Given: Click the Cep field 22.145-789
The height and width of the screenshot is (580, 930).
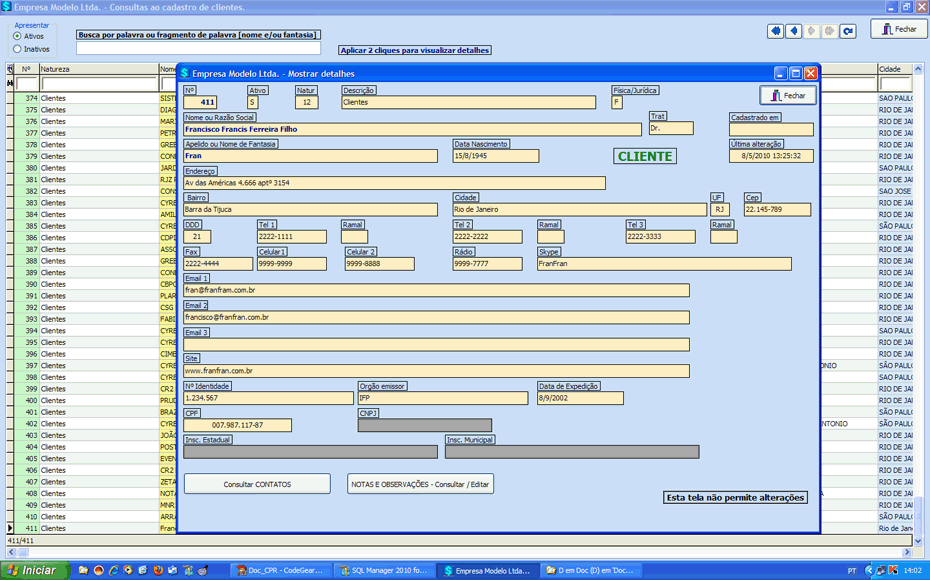Looking at the screenshot, I should [777, 209].
